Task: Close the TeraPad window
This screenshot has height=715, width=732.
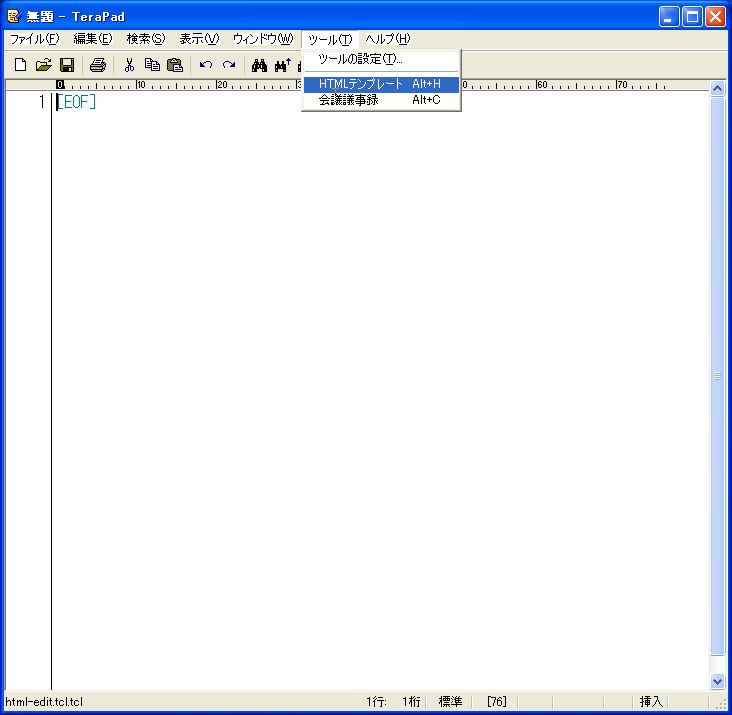Action: click(x=715, y=17)
